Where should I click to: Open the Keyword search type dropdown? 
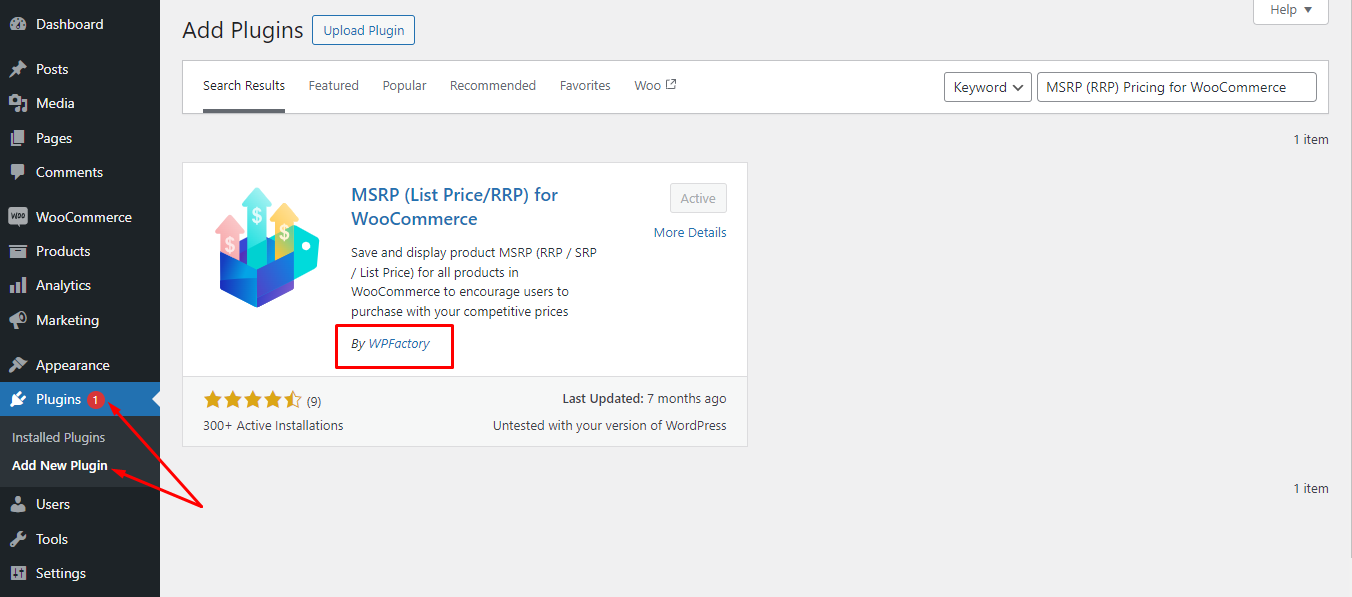click(x=988, y=87)
